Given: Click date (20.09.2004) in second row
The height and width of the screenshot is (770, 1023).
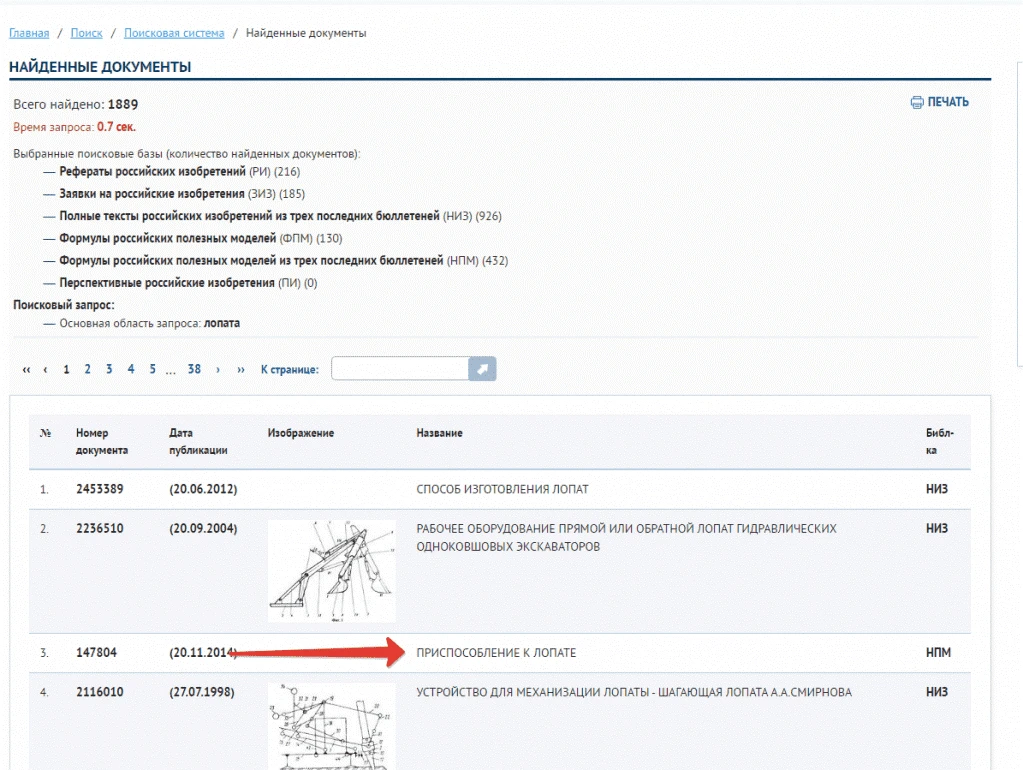Looking at the screenshot, I should 203,529.
